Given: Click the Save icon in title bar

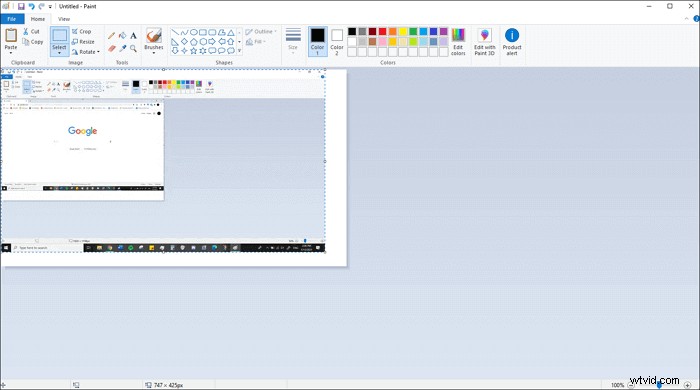Looking at the screenshot, I should [21, 6].
